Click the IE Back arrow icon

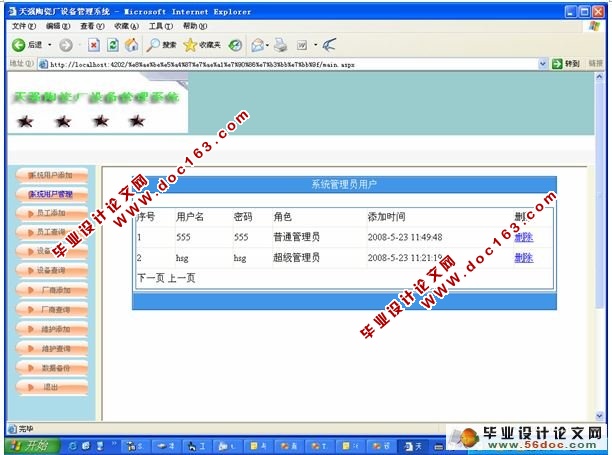click(18, 45)
